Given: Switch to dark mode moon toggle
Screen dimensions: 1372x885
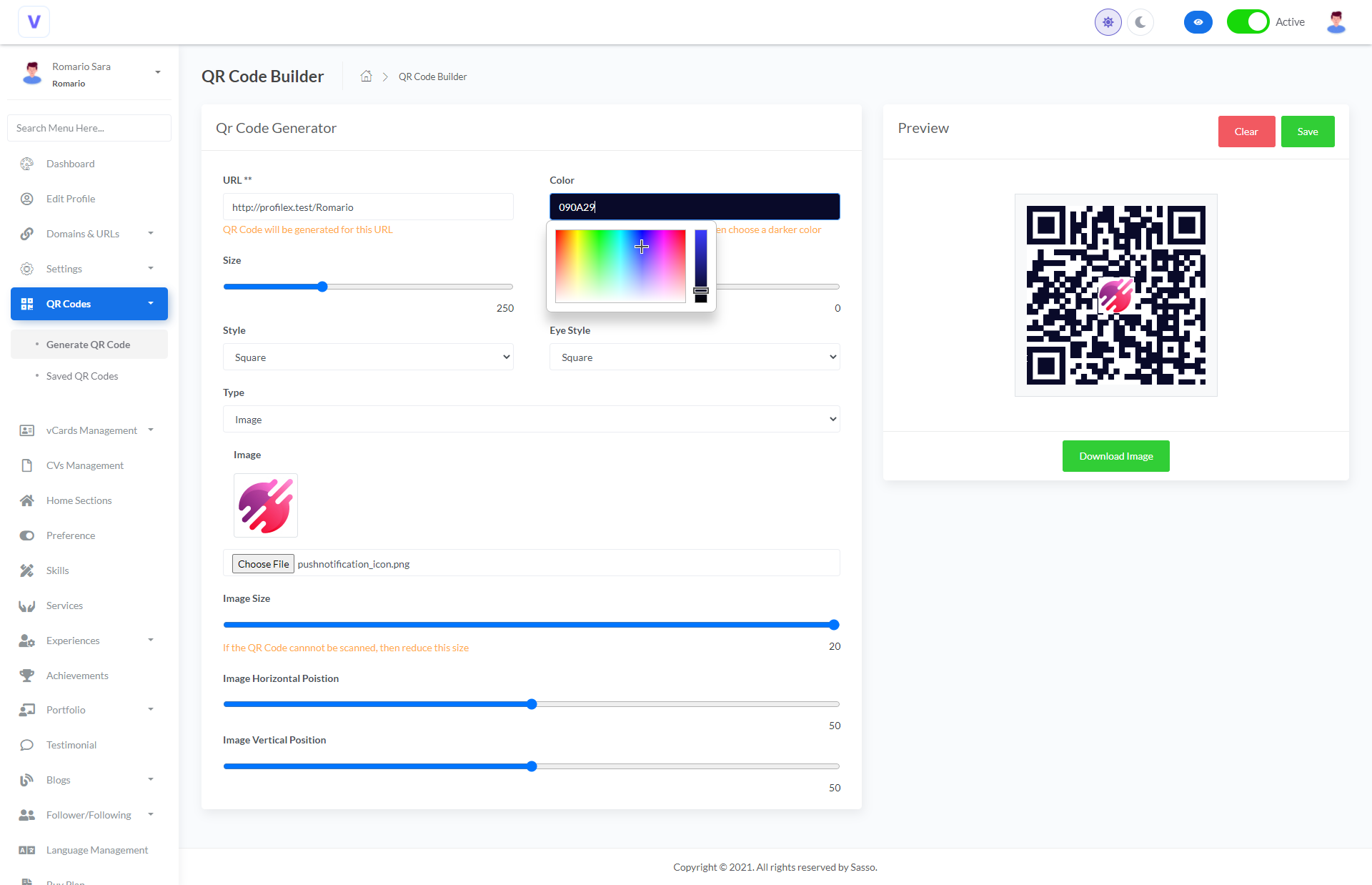Looking at the screenshot, I should pos(1140,22).
